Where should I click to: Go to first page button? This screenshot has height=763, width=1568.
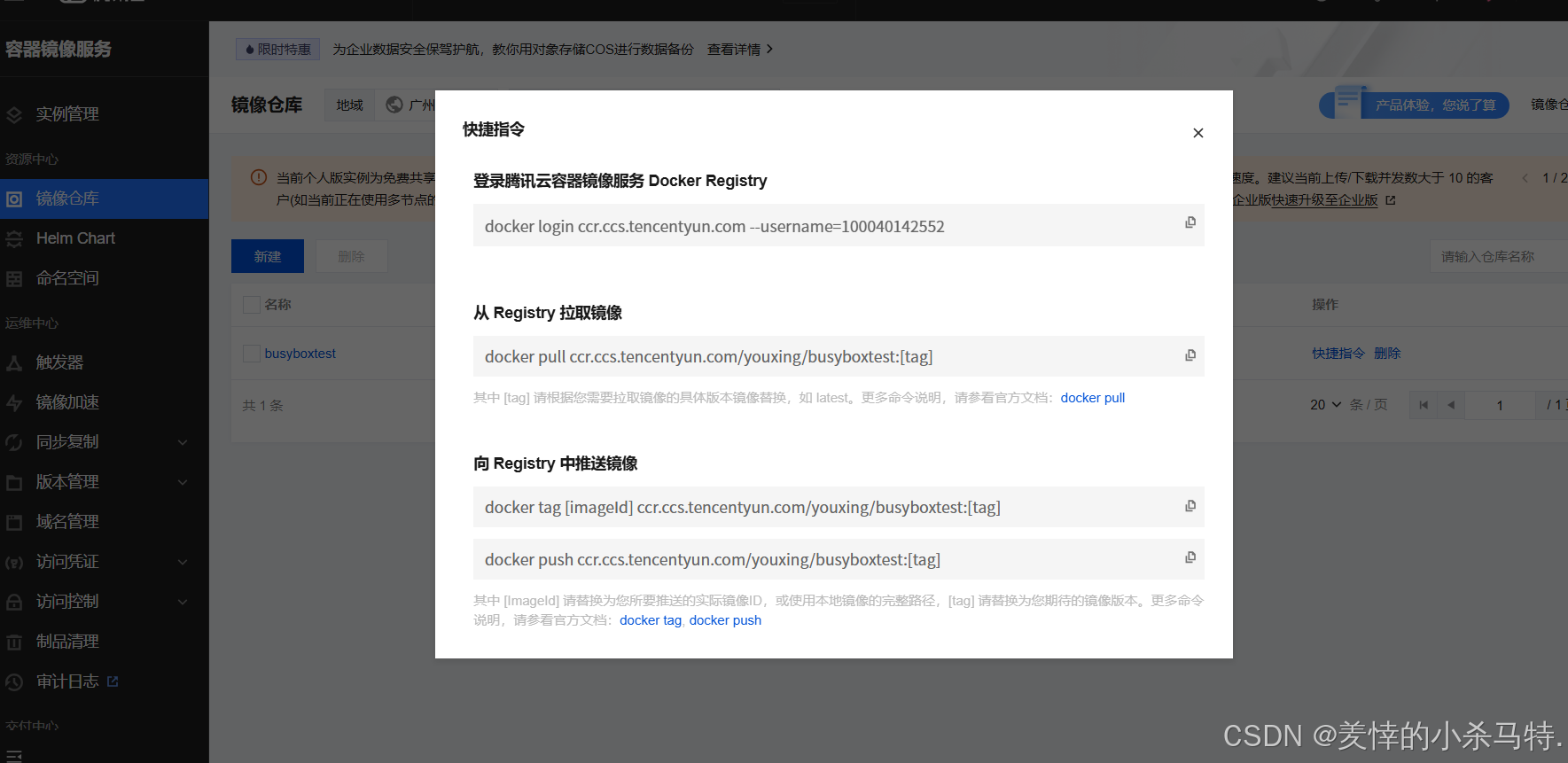[1424, 405]
